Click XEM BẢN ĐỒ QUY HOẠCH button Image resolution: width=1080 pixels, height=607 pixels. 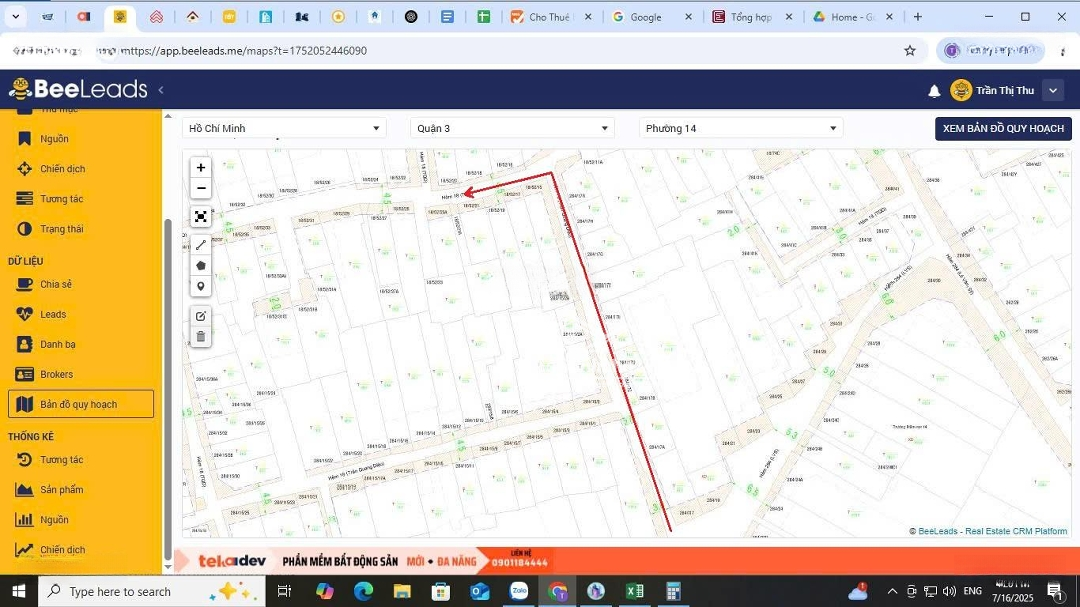click(1003, 129)
